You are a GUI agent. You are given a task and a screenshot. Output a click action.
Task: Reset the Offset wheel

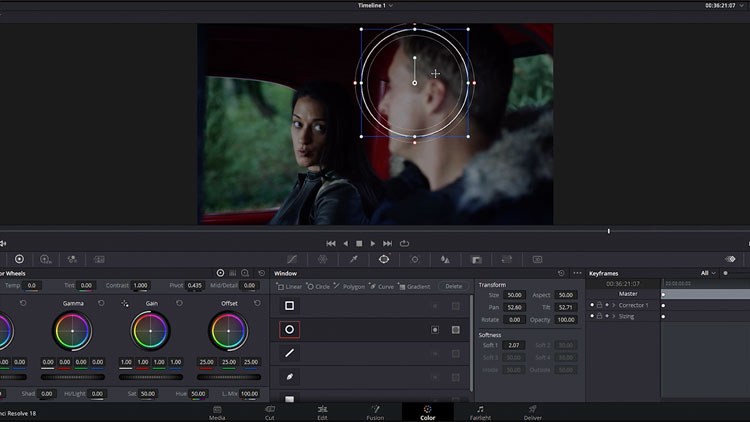257,303
